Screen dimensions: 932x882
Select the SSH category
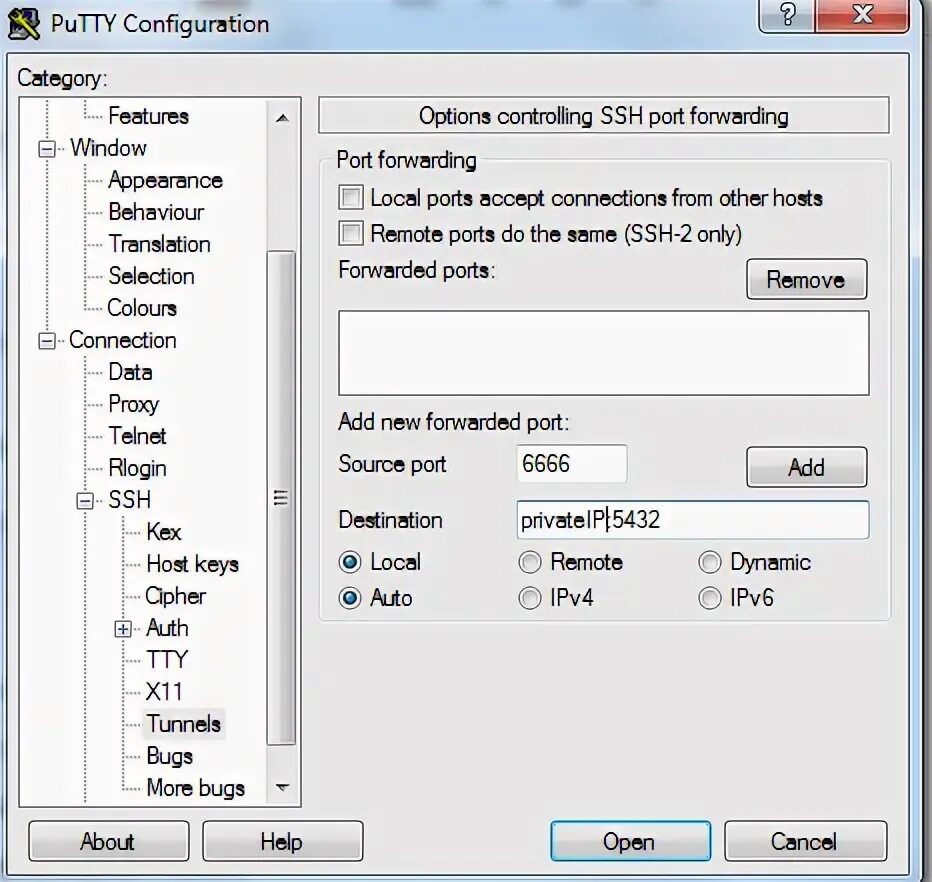130,500
